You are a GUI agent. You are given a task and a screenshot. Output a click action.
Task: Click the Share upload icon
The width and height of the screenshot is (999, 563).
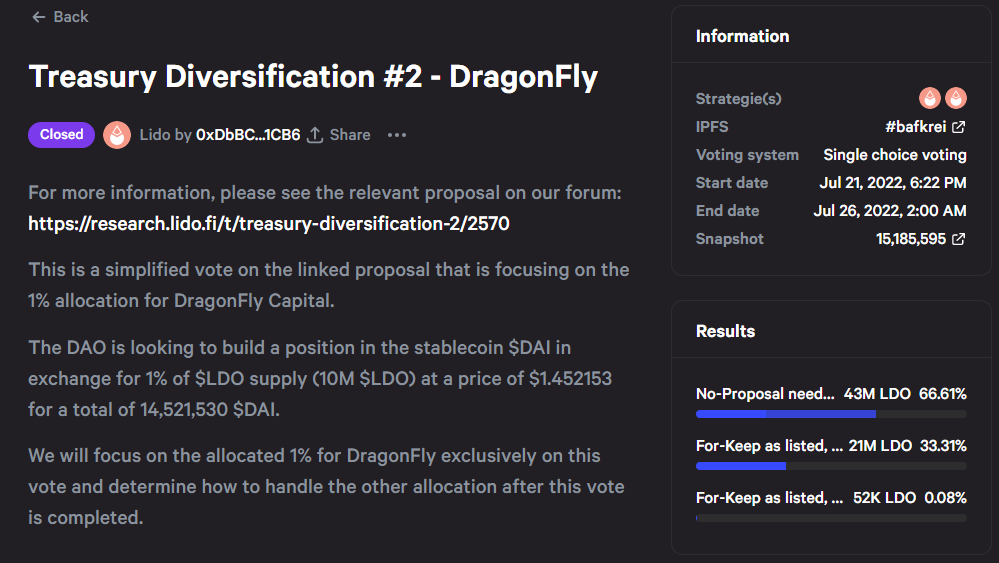click(315, 135)
